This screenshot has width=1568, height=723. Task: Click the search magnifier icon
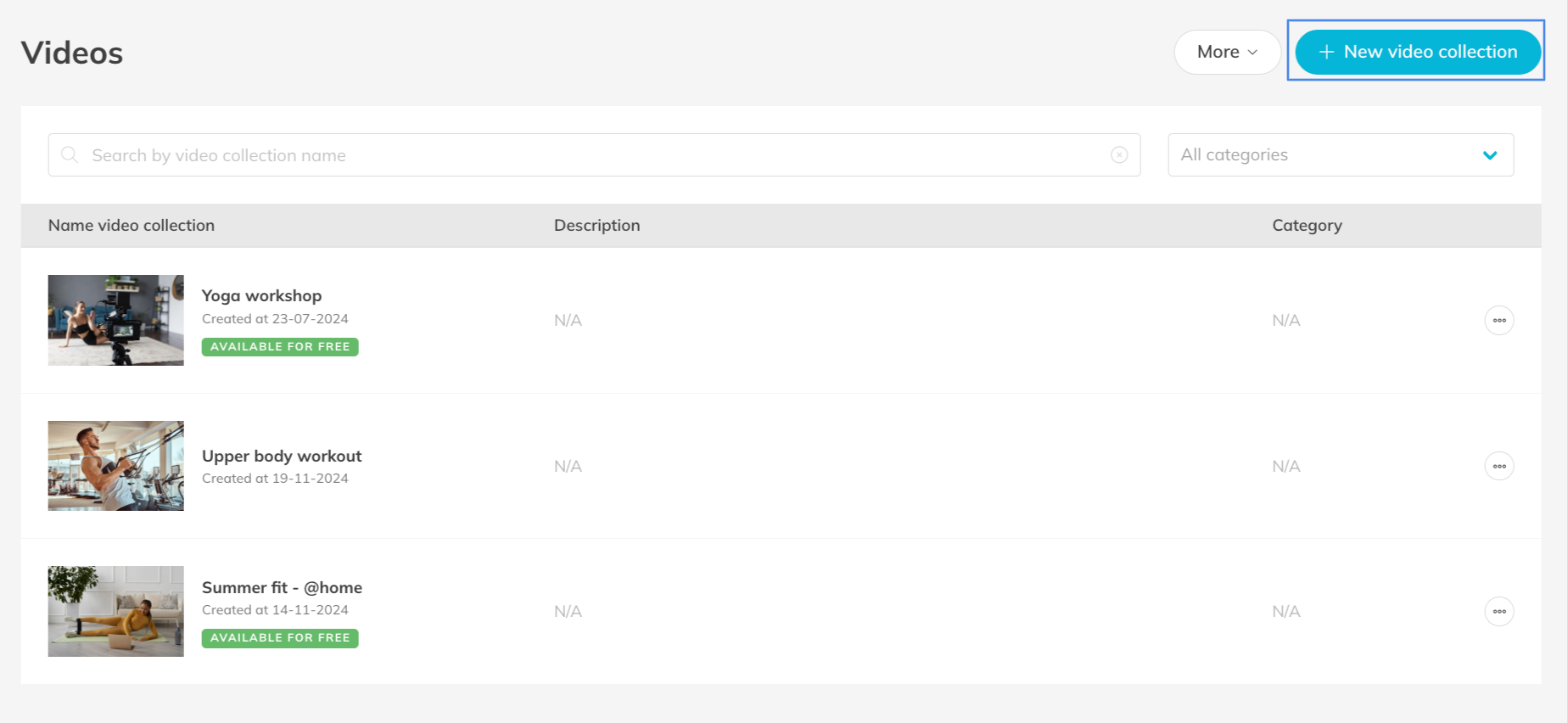click(x=70, y=154)
